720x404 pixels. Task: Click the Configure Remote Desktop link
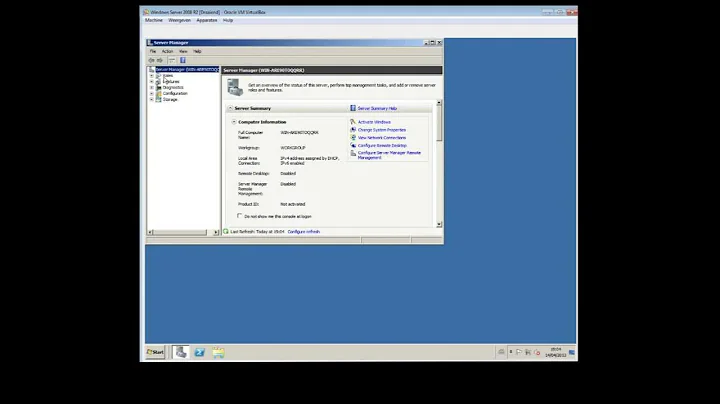[382, 146]
